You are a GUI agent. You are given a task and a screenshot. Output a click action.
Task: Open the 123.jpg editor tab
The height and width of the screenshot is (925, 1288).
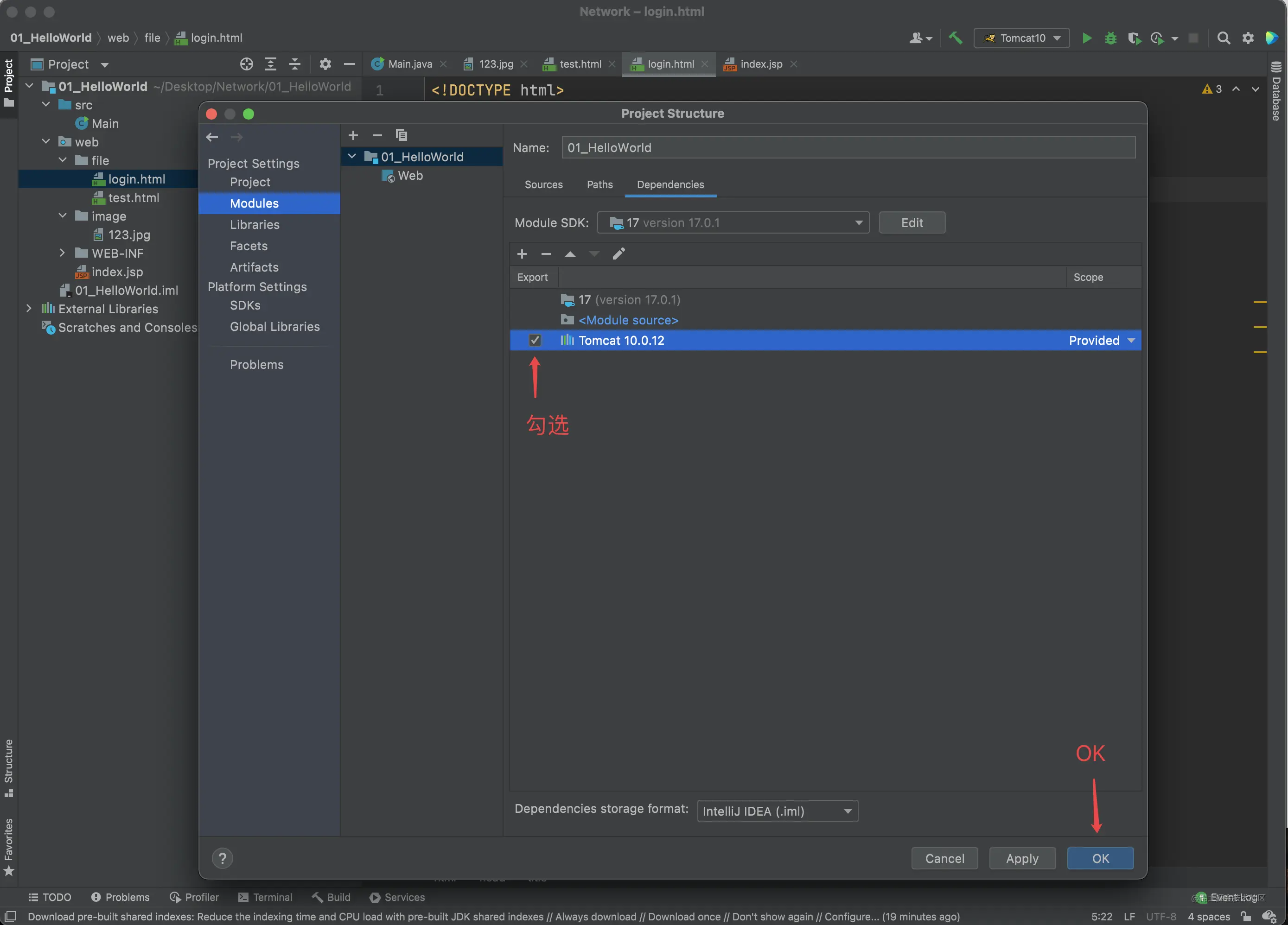click(x=496, y=64)
